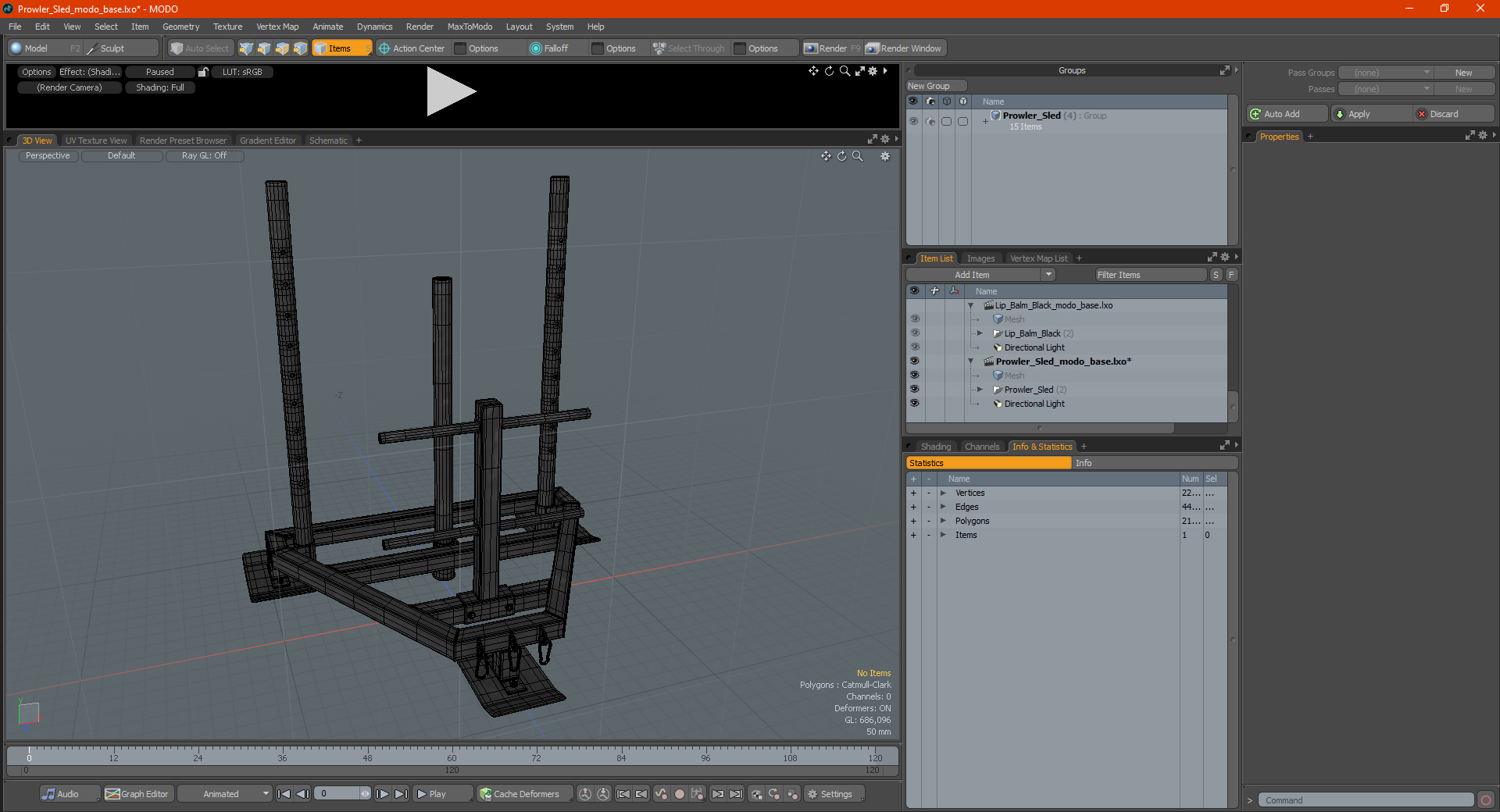This screenshot has width=1500, height=812.
Task: Step to previous frame
Action: (x=302, y=794)
